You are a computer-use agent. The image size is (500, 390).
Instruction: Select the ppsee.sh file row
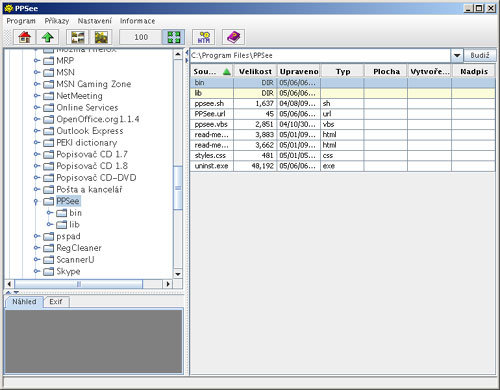(343, 103)
